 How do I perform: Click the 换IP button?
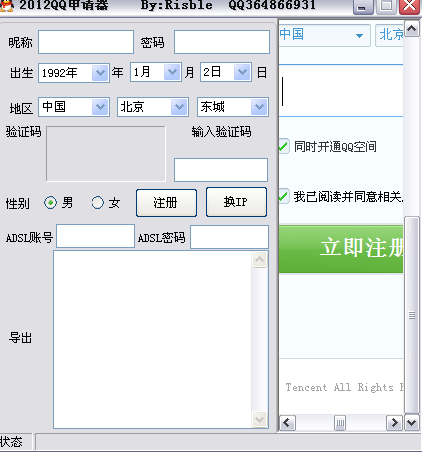click(x=236, y=202)
